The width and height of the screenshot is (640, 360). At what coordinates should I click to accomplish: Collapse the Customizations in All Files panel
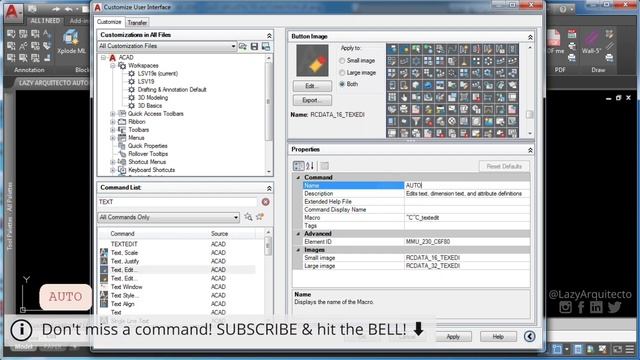pyautogui.click(x=269, y=36)
